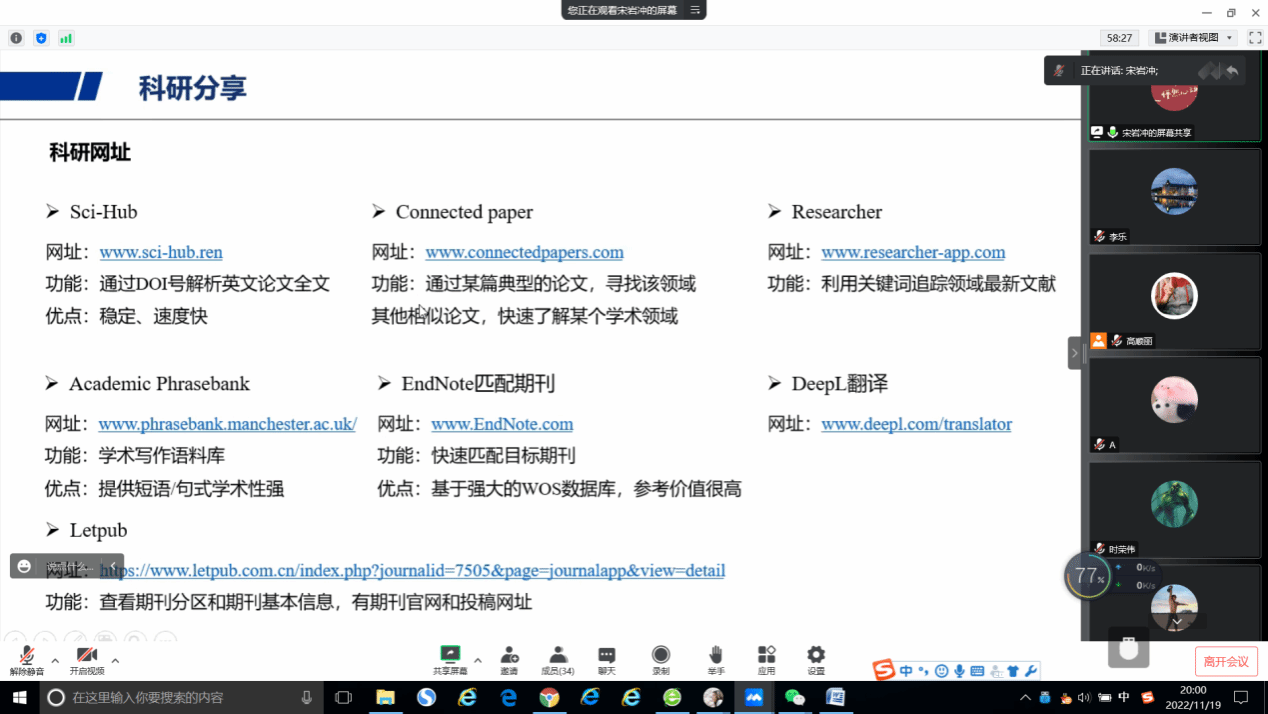
Task: Raise hand using the 举手 icon
Action: pos(716,659)
